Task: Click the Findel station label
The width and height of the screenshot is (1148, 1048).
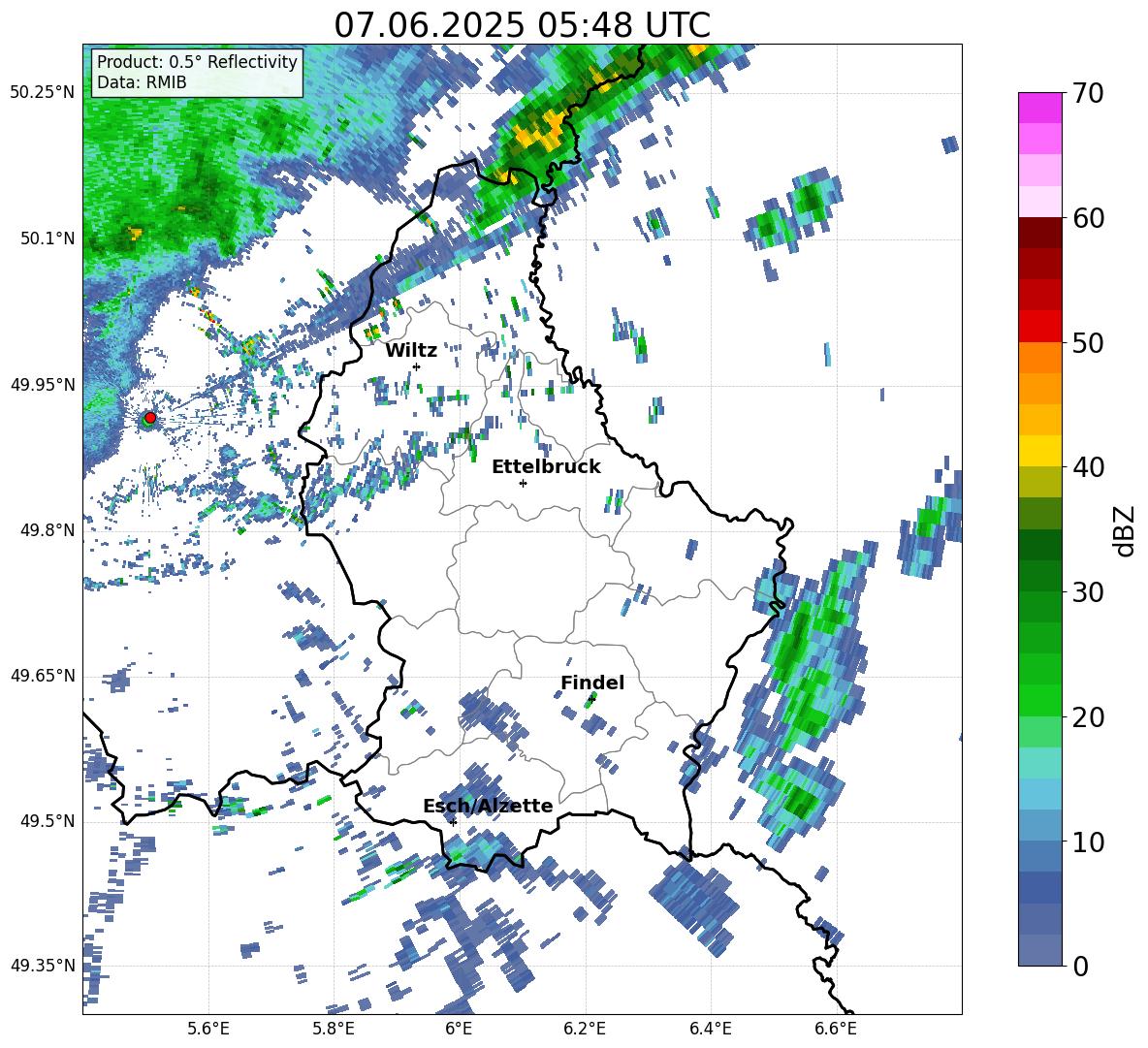Action: pyautogui.click(x=592, y=683)
